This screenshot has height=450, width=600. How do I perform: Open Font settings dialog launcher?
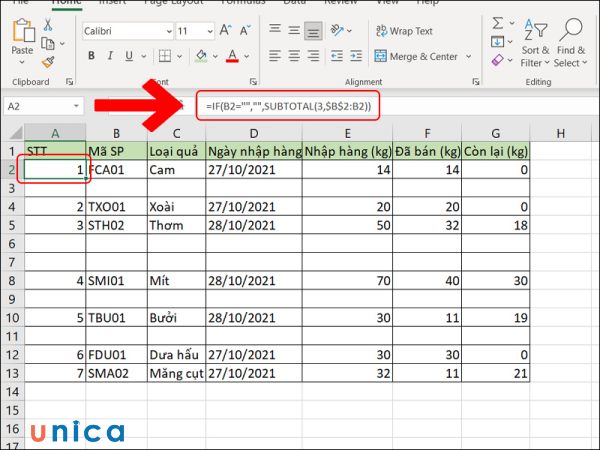(x=253, y=82)
